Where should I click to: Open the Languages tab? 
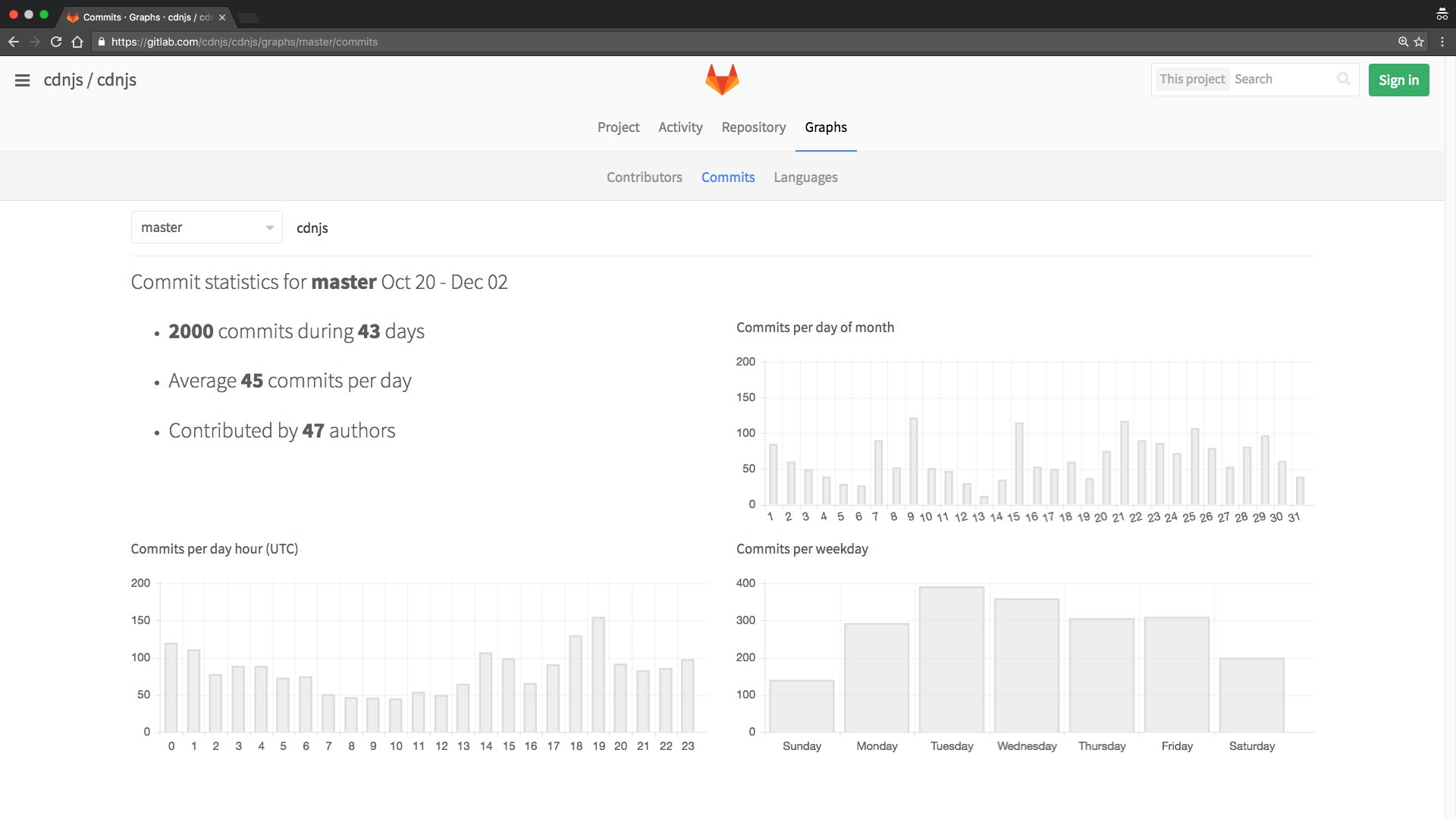coord(805,177)
